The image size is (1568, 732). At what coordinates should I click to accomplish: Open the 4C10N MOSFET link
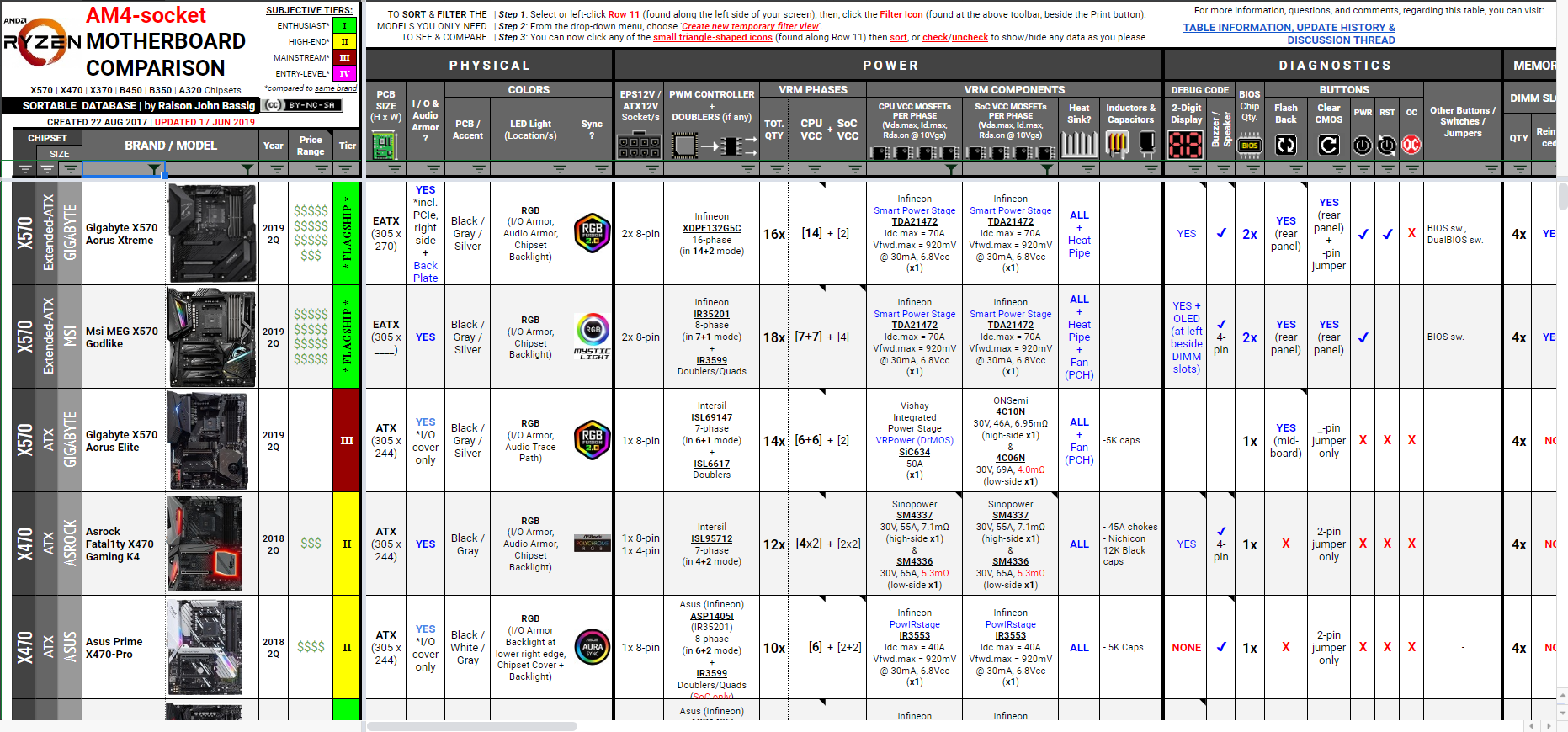point(1010,412)
